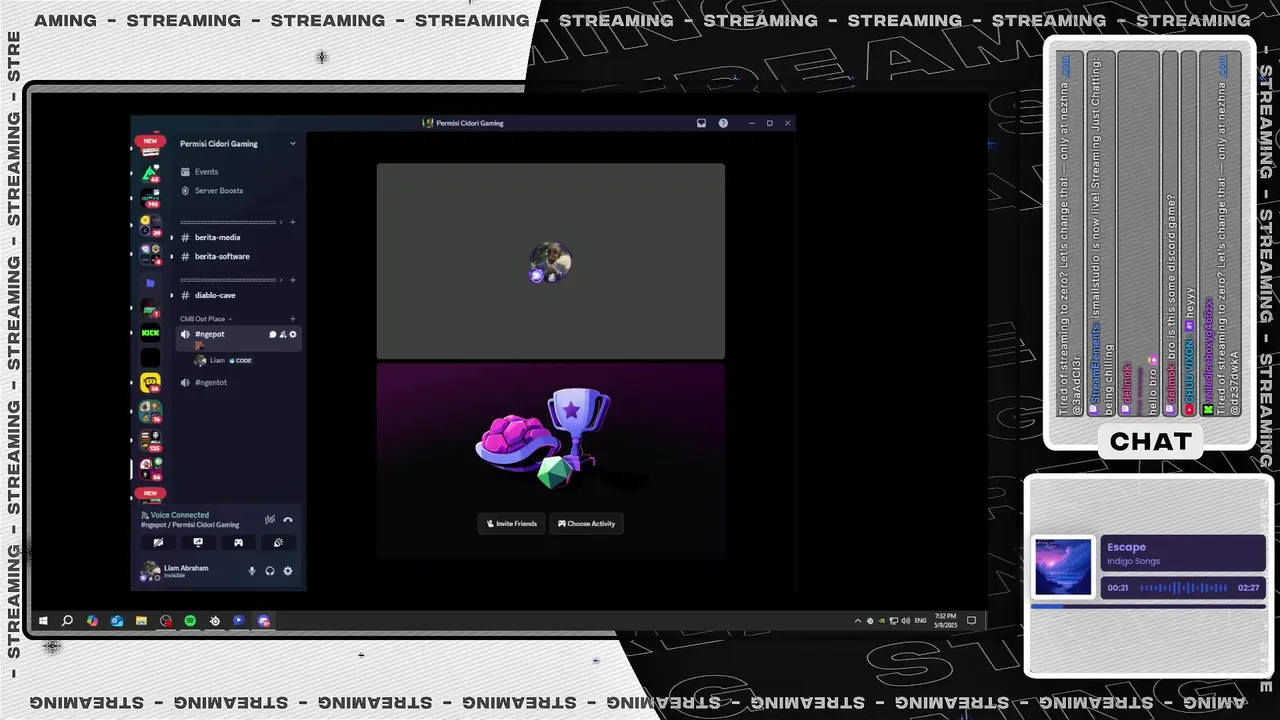Click the audio waveform in music widget

(x=1183, y=588)
